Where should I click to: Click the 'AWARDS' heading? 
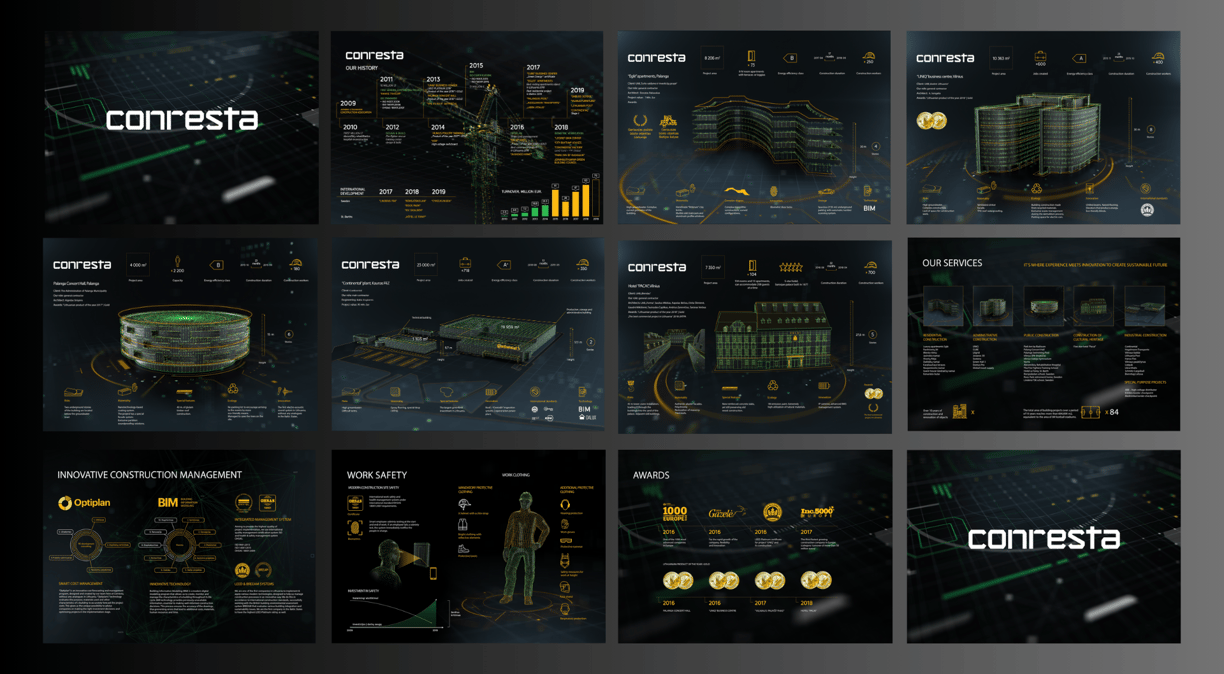tap(651, 475)
